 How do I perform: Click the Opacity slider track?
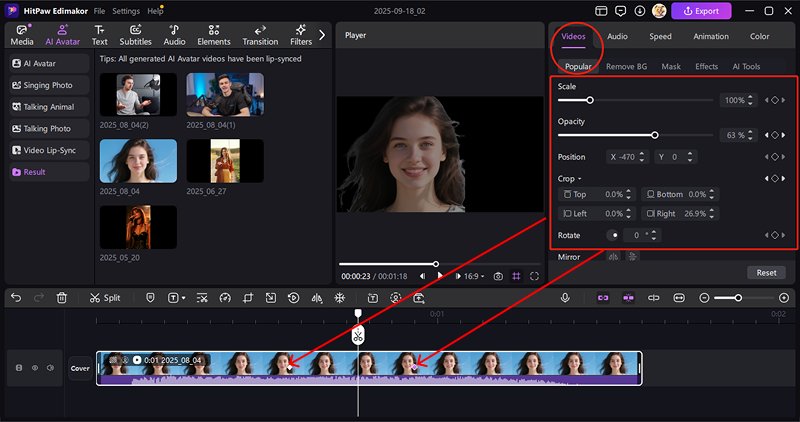click(x=637, y=135)
